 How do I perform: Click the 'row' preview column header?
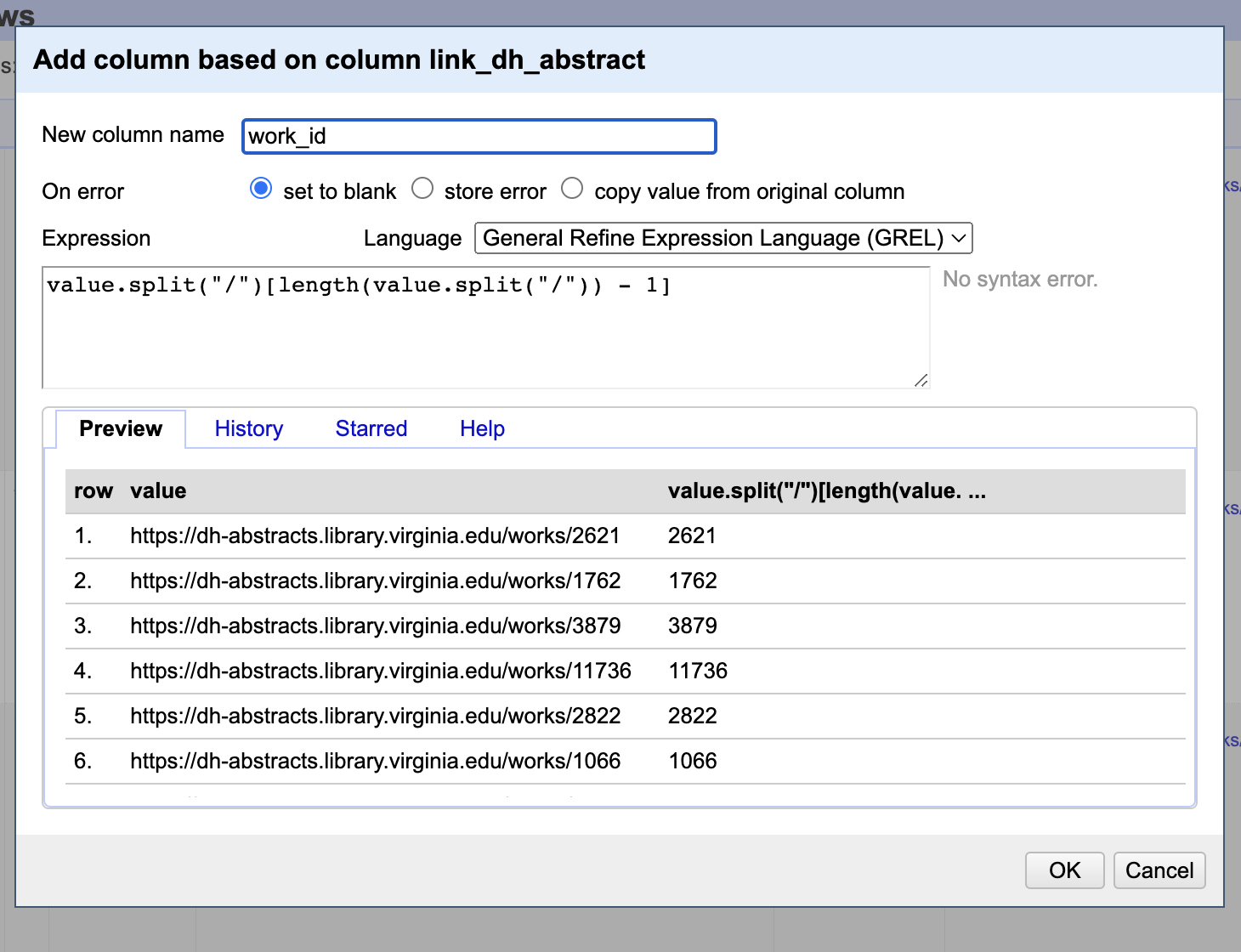pyautogui.click(x=93, y=490)
